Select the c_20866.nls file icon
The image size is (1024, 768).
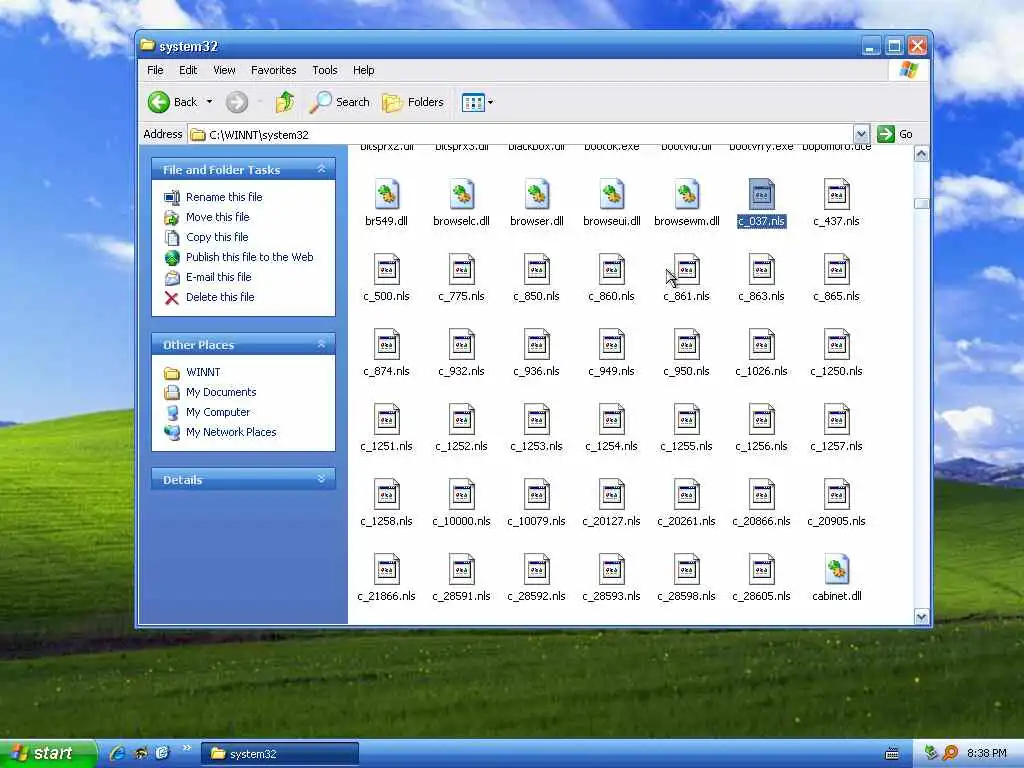click(761, 494)
